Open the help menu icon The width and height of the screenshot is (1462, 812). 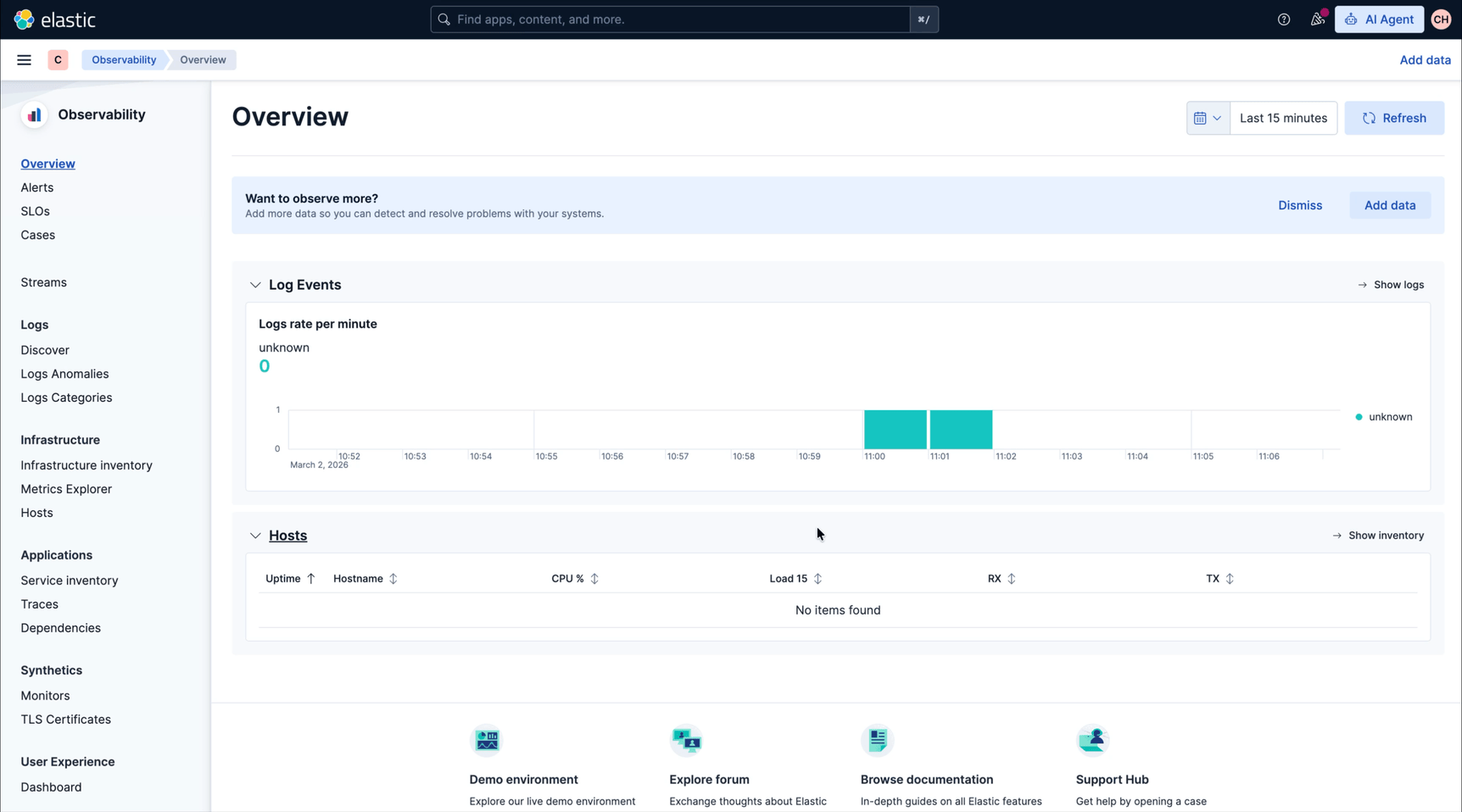1283,19
